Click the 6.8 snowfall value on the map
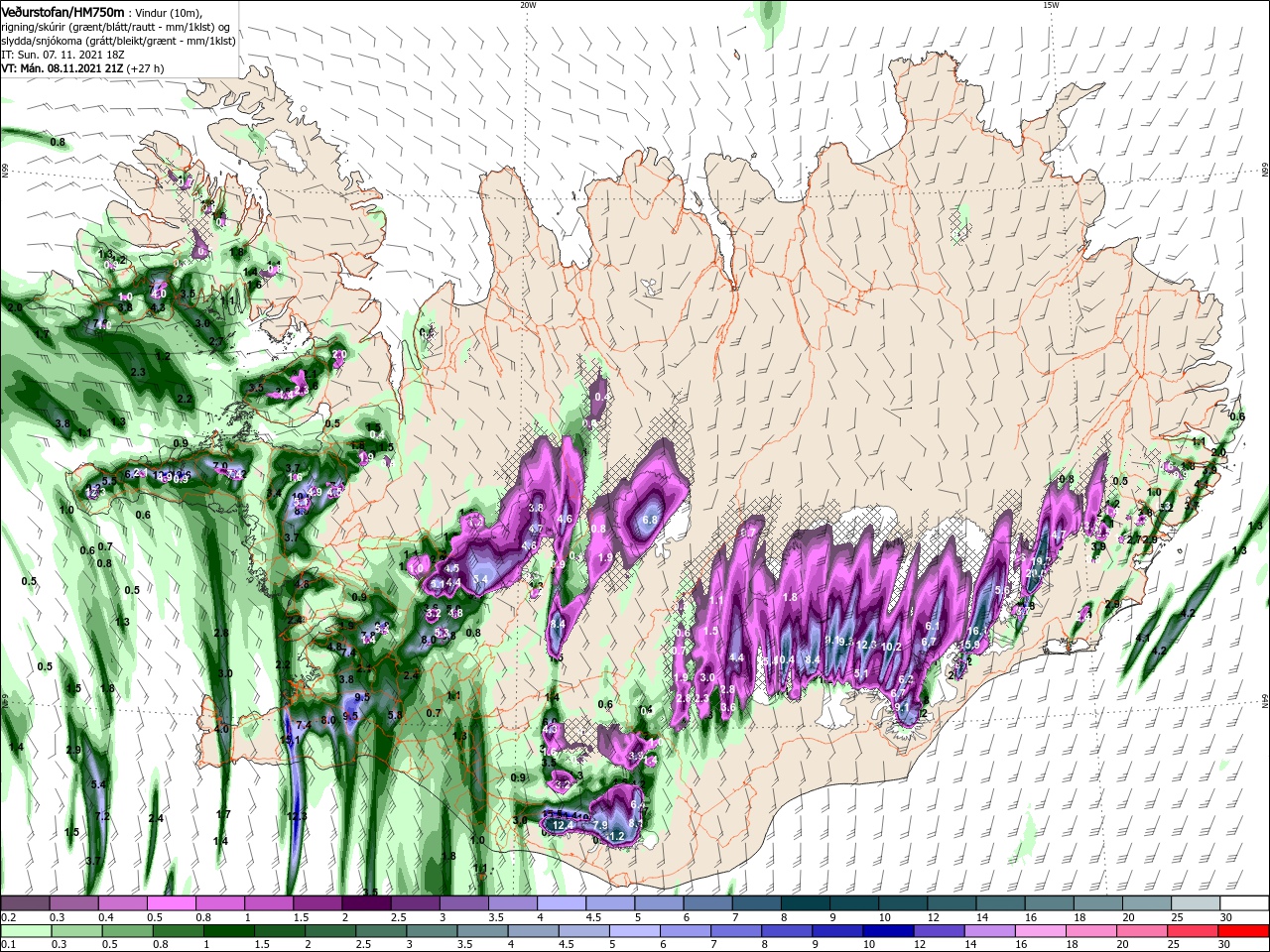Viewport: 1270px width, 952px height. pos(651,519)
